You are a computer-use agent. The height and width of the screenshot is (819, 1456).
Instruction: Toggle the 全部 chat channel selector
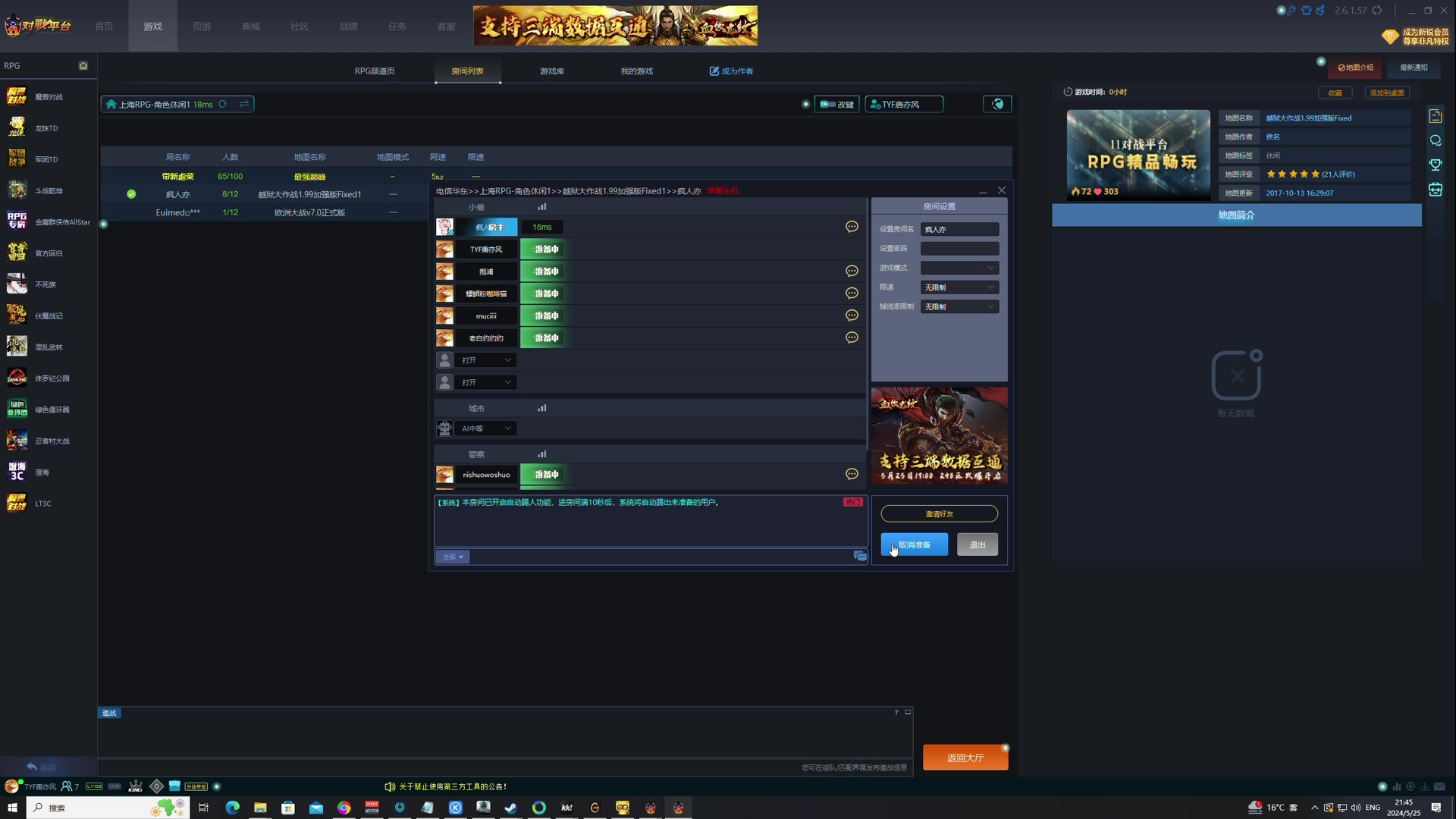pos(453,557)
